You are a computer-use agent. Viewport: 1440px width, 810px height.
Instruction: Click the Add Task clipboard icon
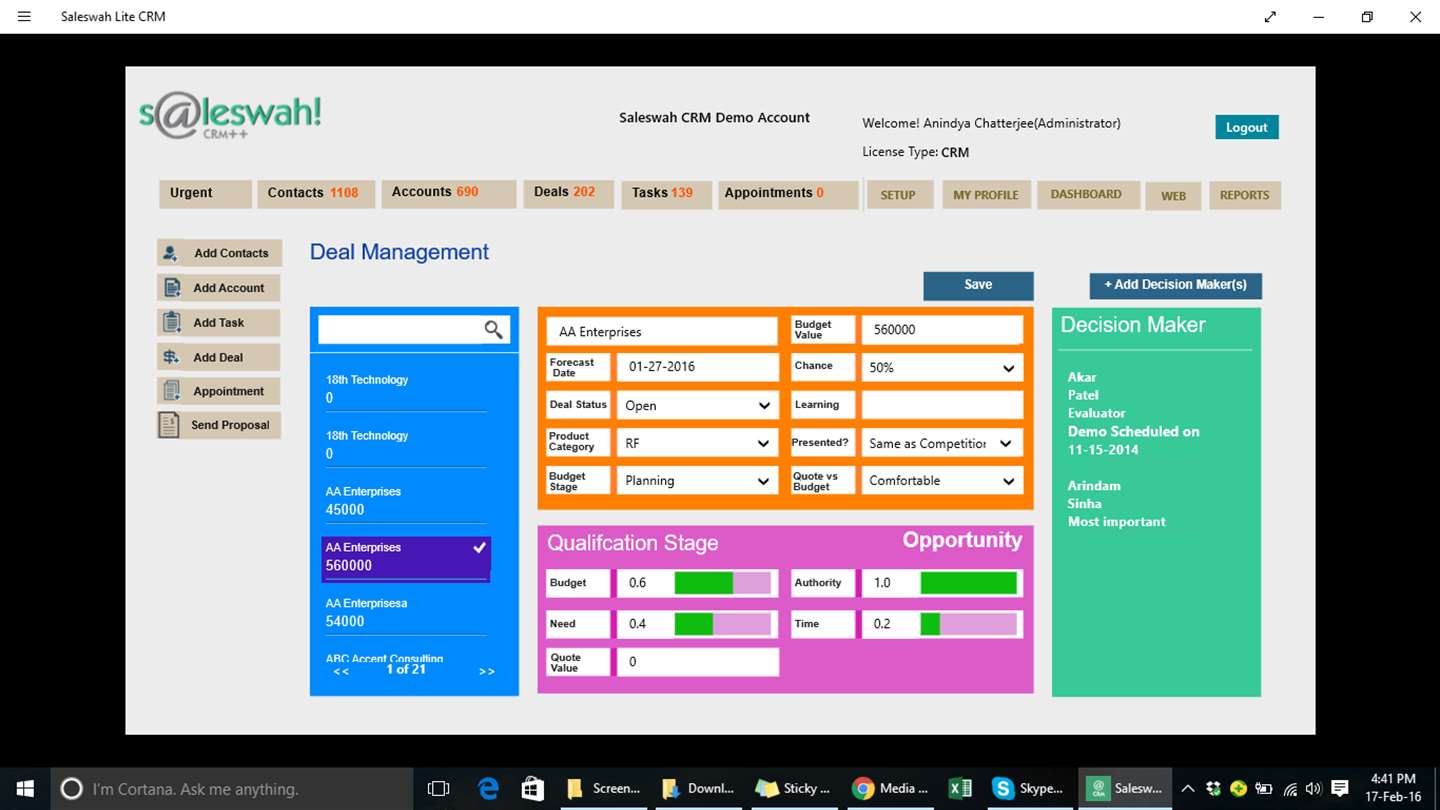(171, 322)
